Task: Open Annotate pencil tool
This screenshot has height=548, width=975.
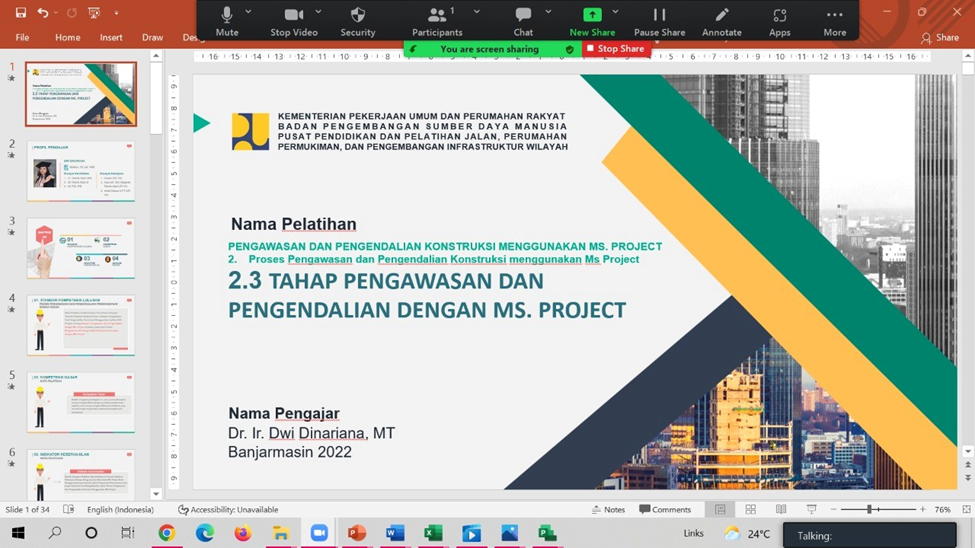Action: 721,21
